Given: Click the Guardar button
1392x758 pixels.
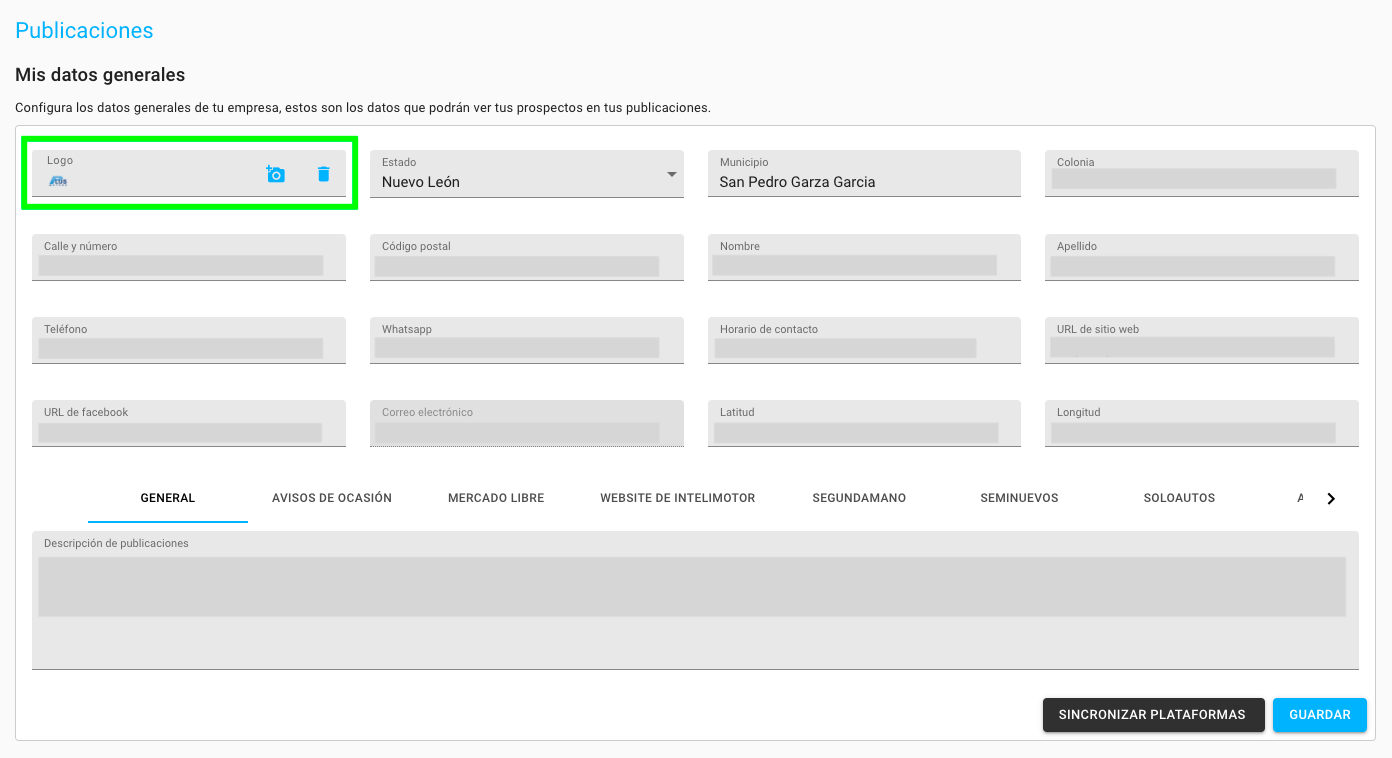Looking at the screenshot, I should [x=1319, y=715].
